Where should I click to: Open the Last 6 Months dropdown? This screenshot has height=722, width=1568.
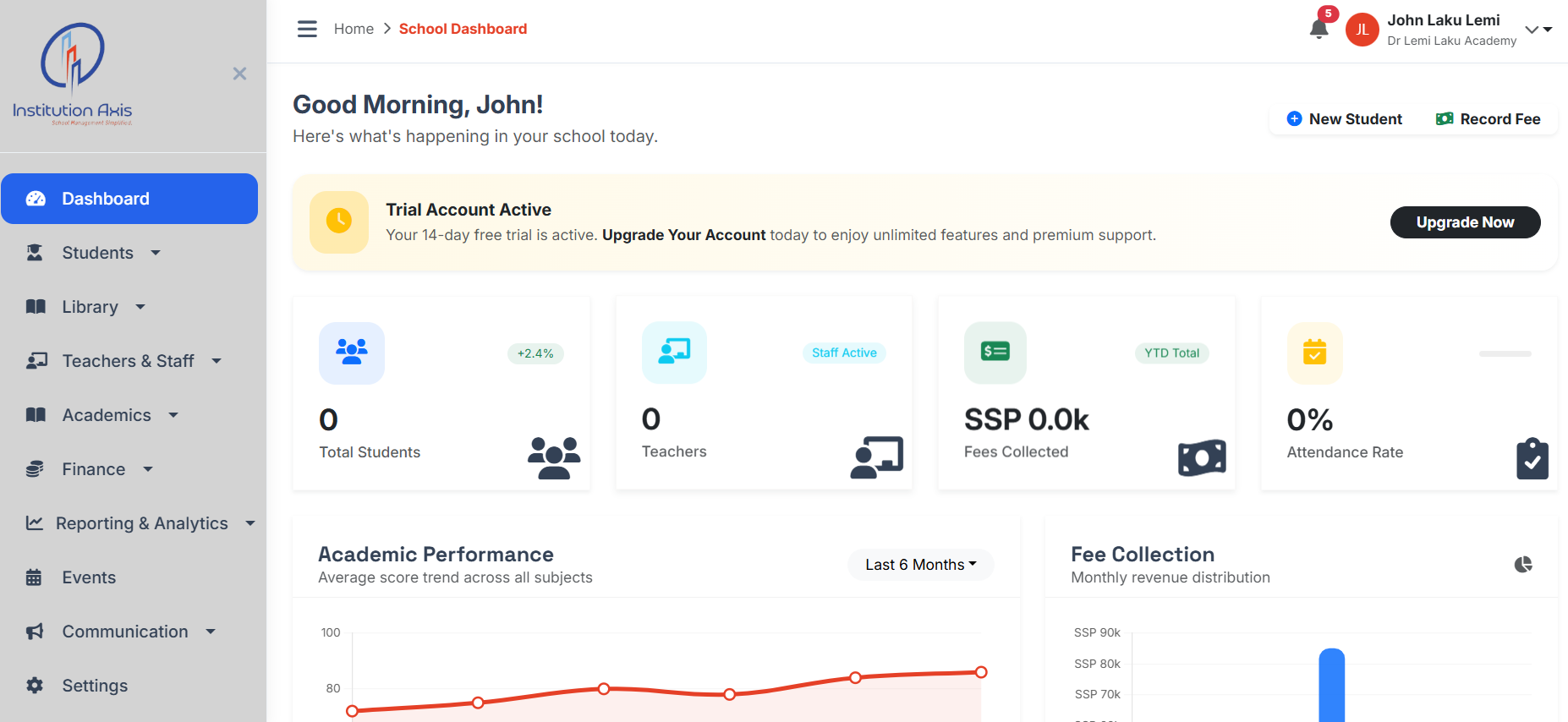920,564
